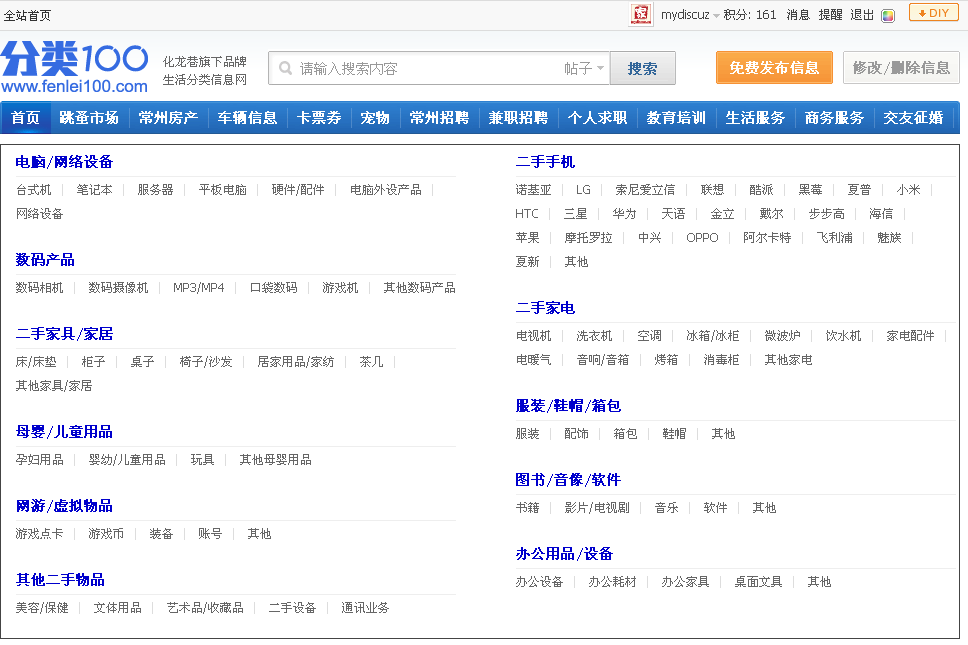Click the 箱包 link

625,434
